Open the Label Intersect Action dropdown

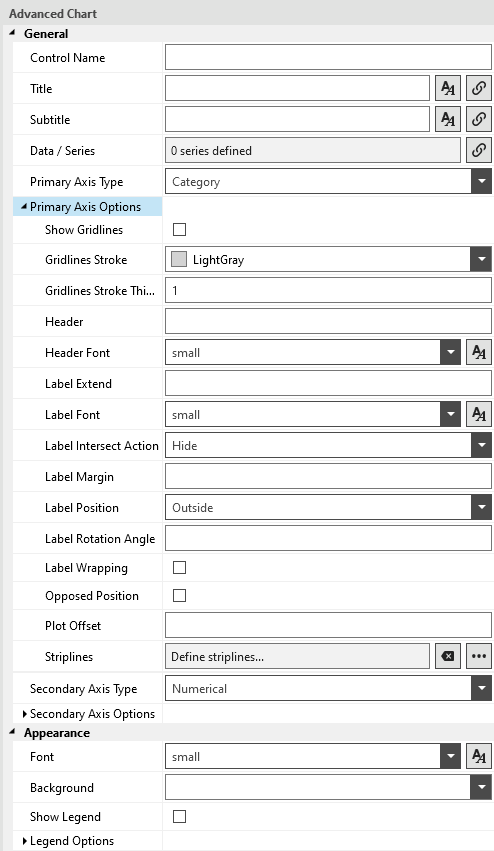(328, 446)
